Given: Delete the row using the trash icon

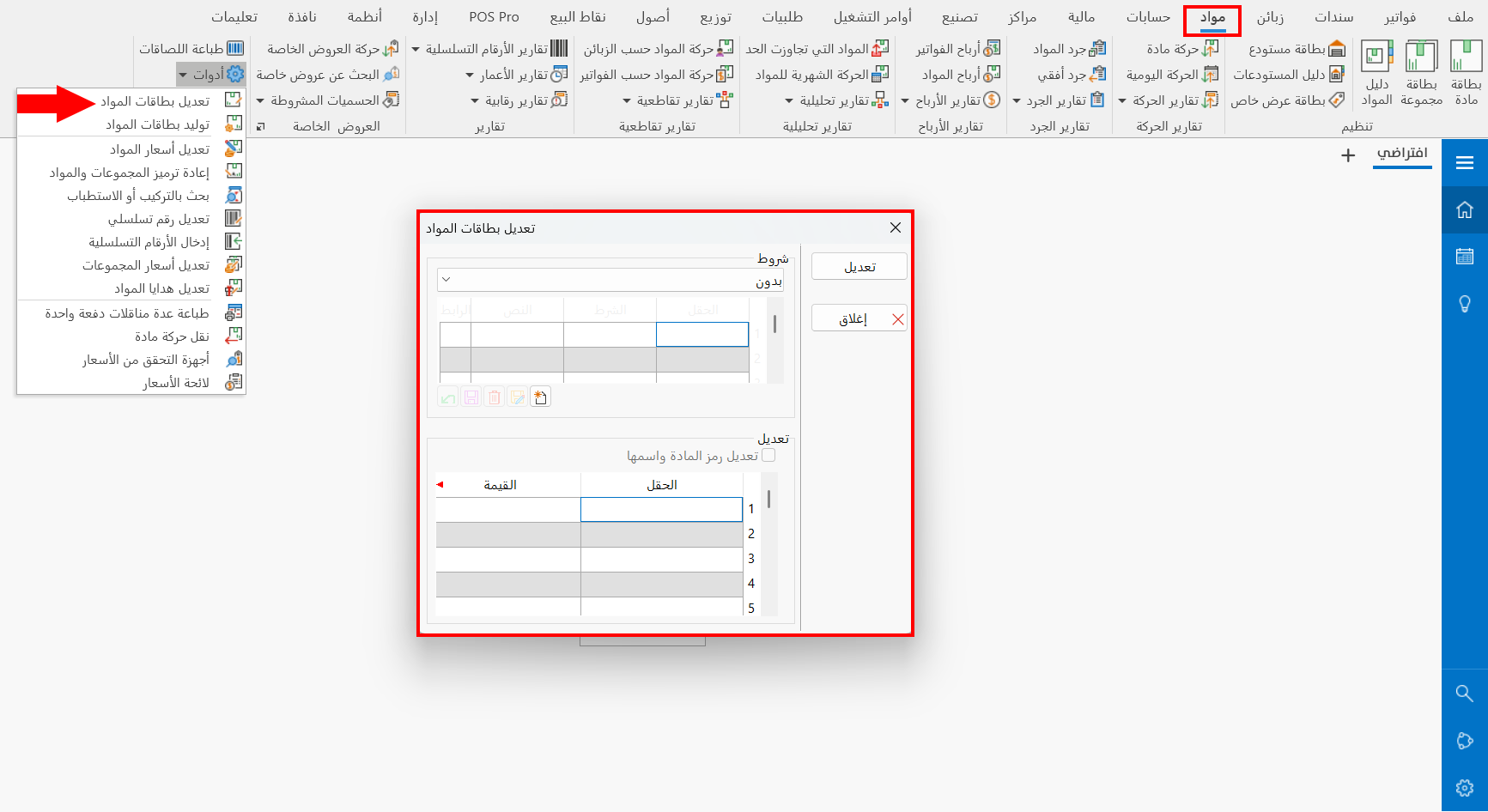Looking at the screenshot, I should [x=494, y=397].
